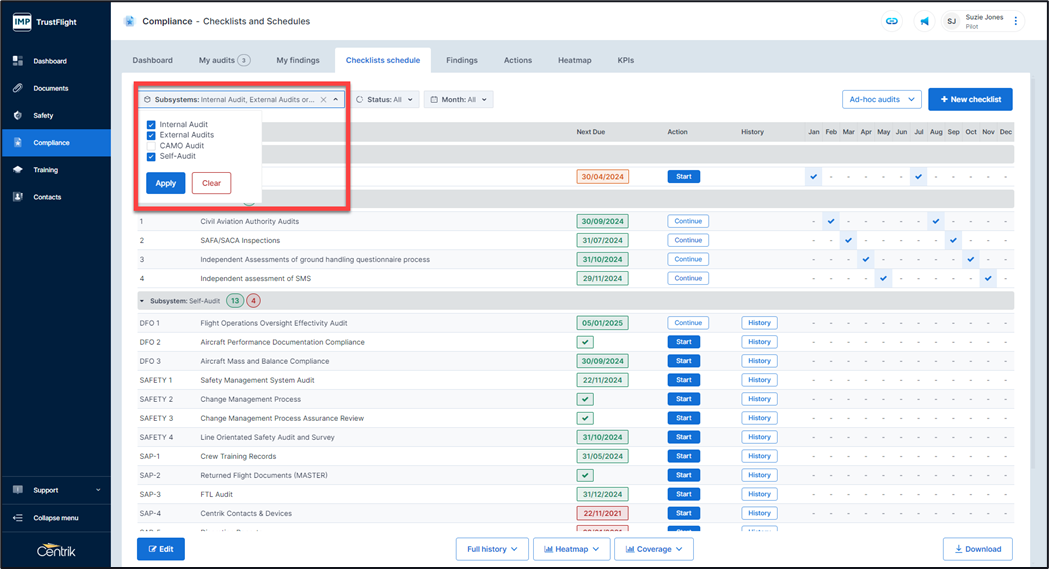The height and width of the screenshot is (569, 1049).
Task: Uncheck the Internal Audit checkbox
Action: tap(151, 125)
